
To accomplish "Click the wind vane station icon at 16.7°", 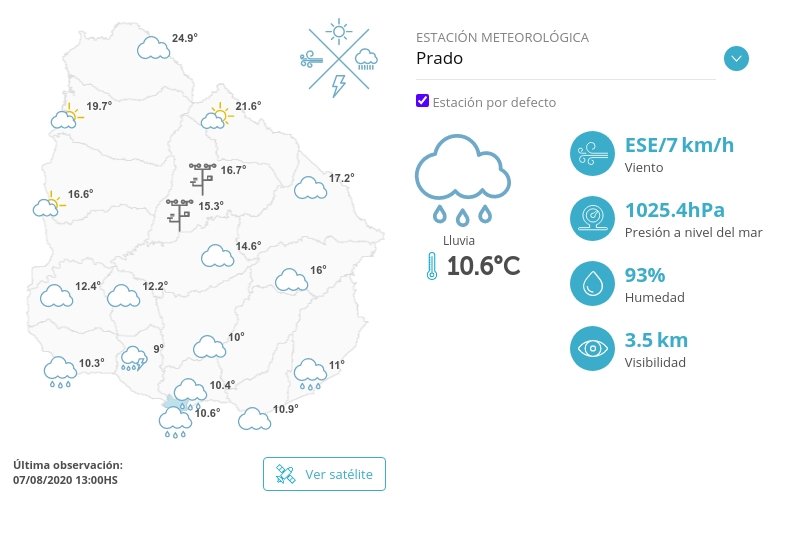I will [x=203, y=177].
